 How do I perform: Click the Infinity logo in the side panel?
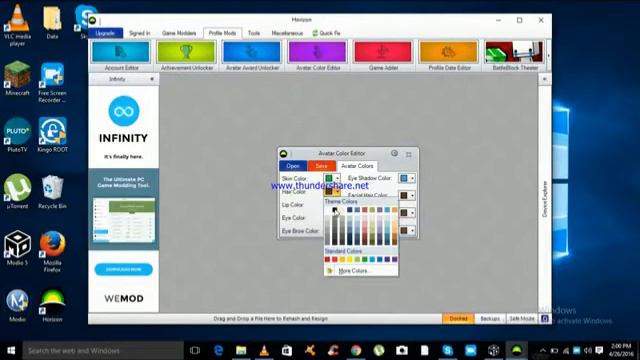tap(124, 111)
